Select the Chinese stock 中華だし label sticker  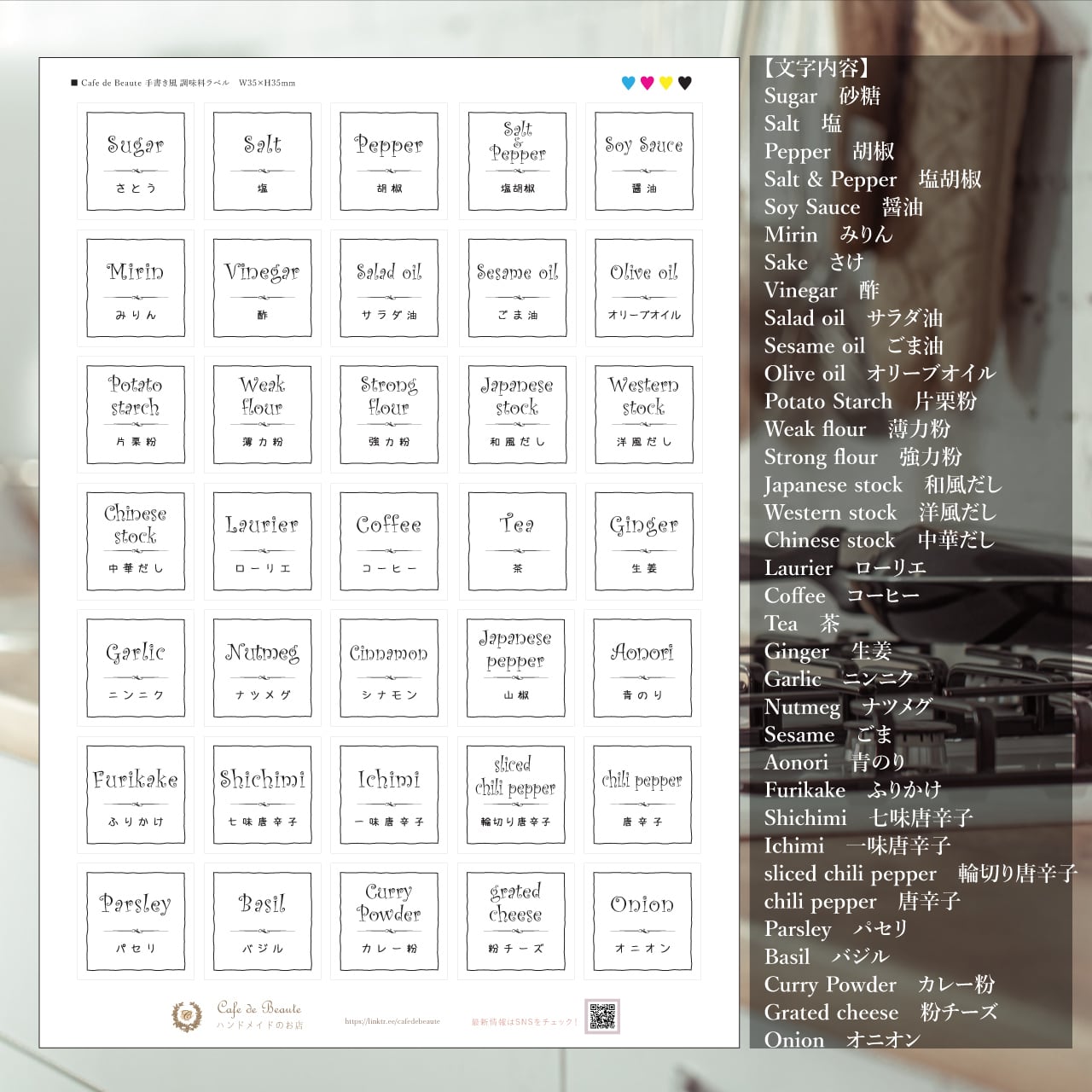pyautogui.click(x=136, y=542)
